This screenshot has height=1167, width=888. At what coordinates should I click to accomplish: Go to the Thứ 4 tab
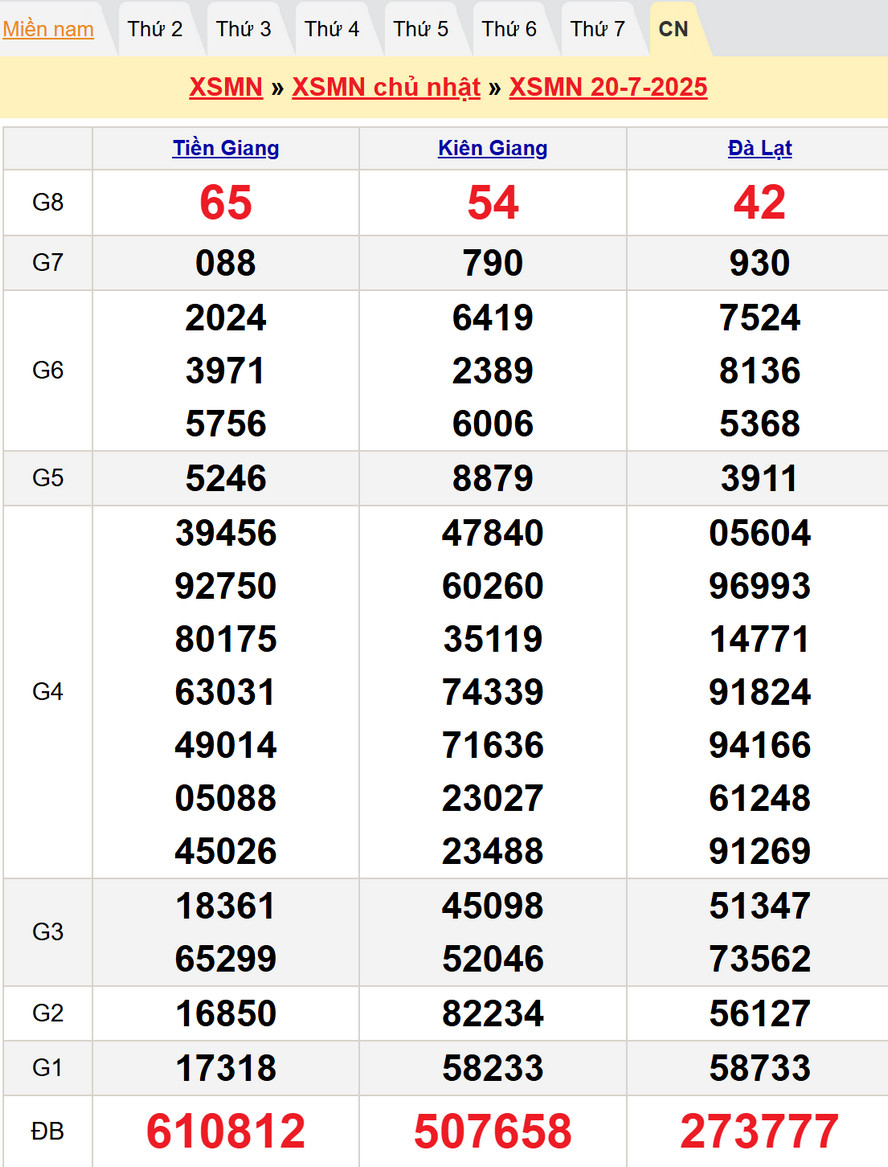pos(332,29)
